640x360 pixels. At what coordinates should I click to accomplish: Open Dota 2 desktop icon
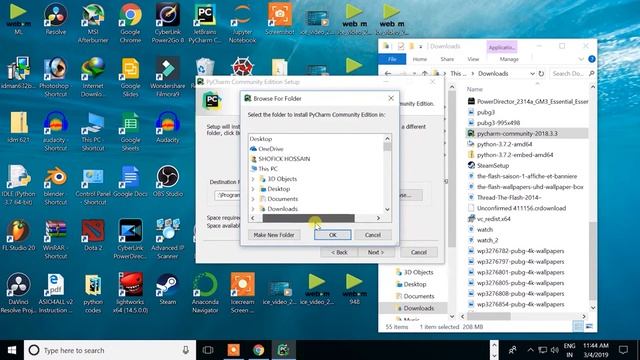pos(93,236)
